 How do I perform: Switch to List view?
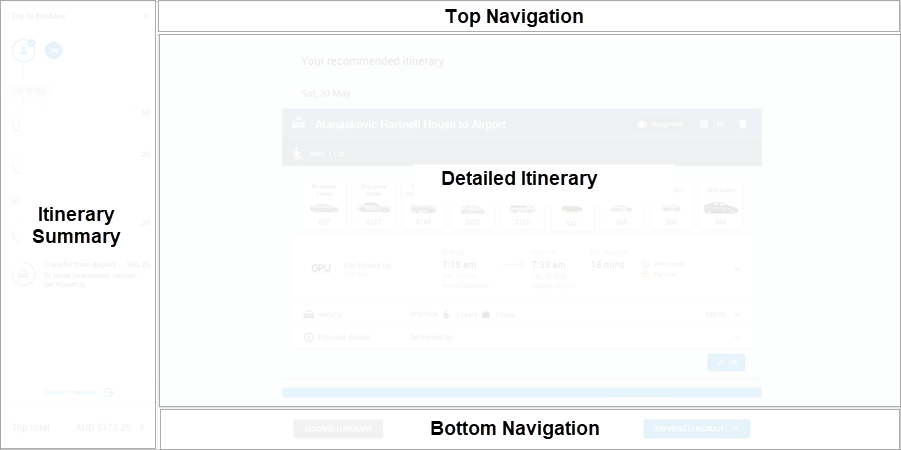(x=711, y=124)
